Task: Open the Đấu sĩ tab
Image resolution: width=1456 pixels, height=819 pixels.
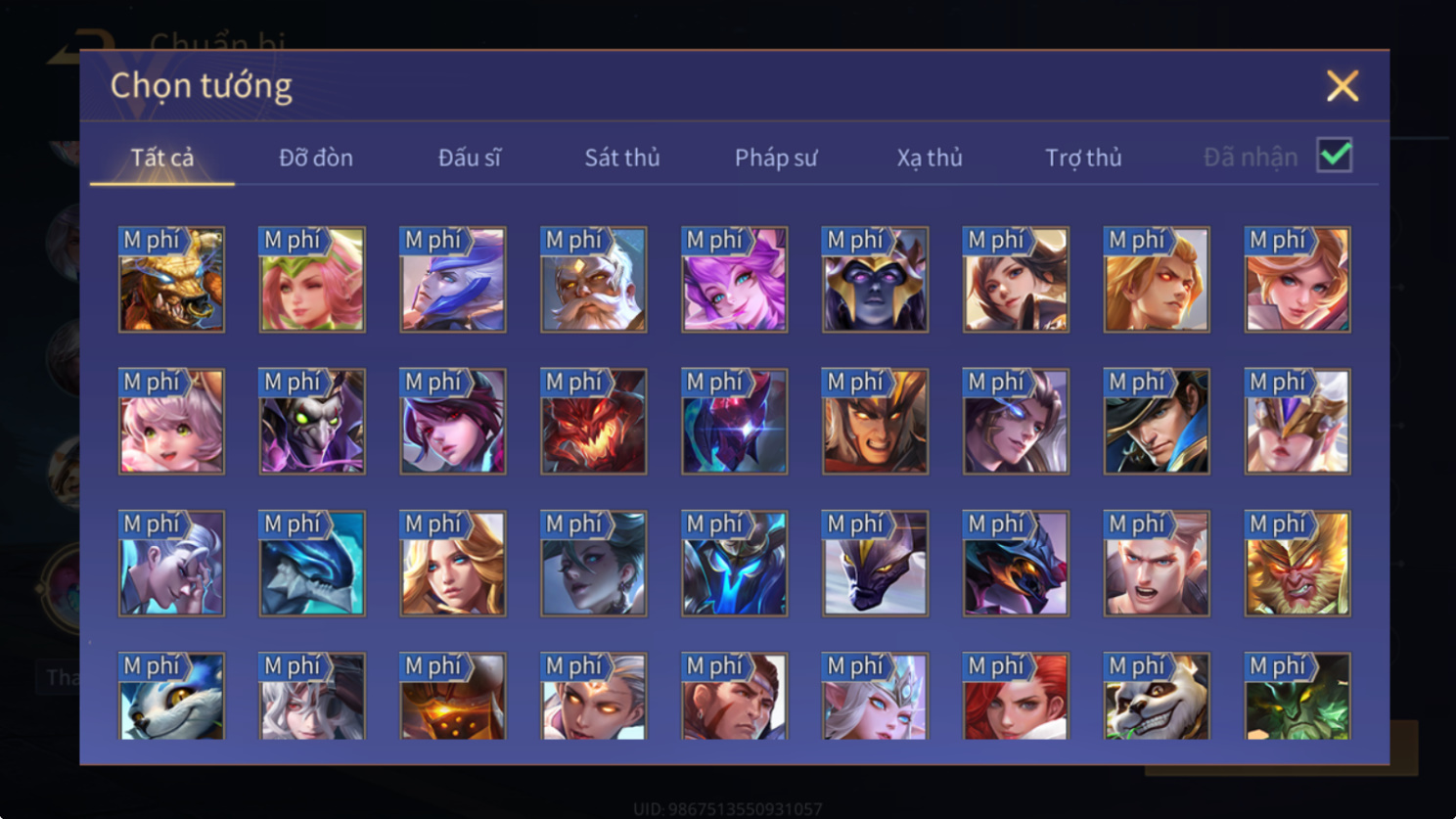Action: click(x=470, y=158)
